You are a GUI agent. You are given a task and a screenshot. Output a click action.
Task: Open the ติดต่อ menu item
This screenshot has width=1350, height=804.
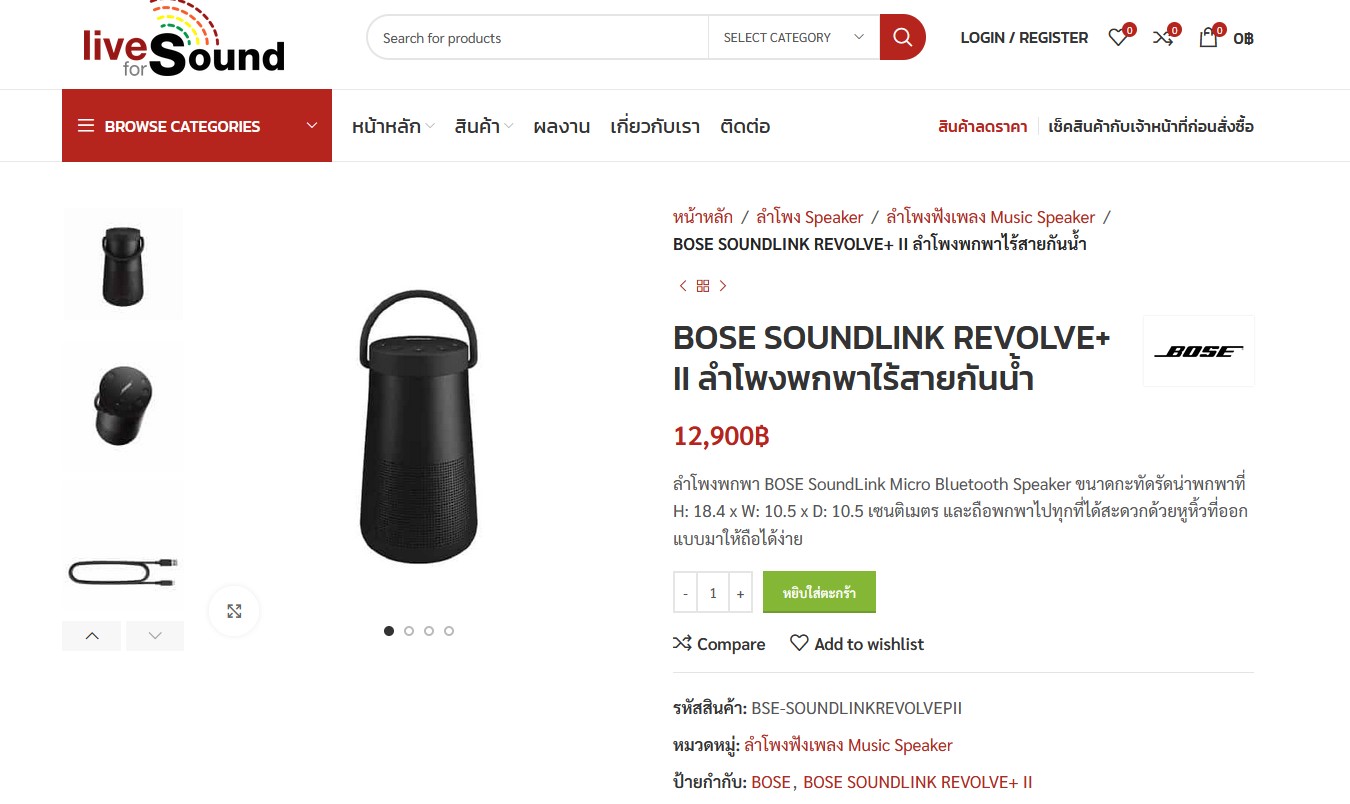click(x=745, y=127)
